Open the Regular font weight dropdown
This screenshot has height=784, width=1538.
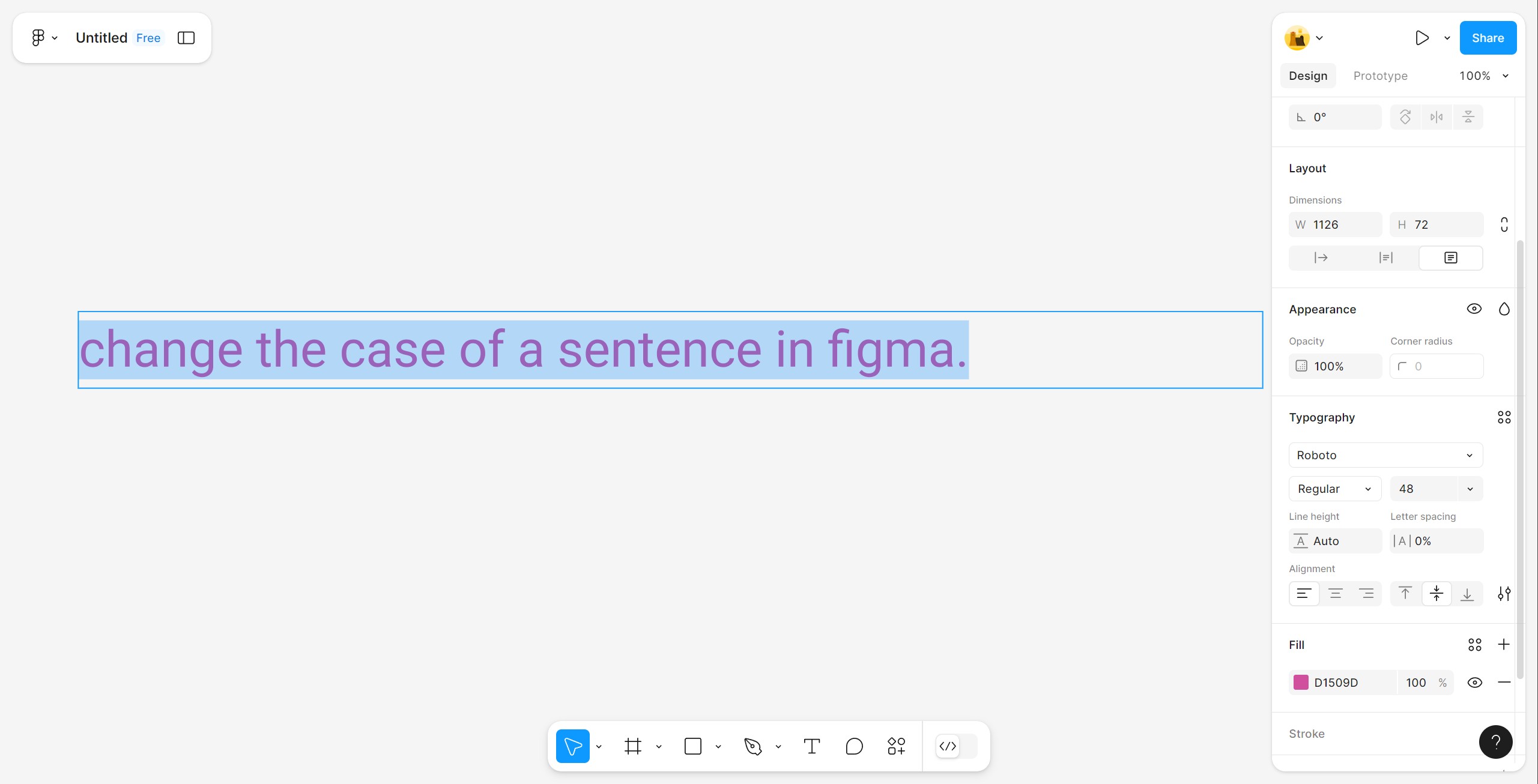(x=1335, y=489)
